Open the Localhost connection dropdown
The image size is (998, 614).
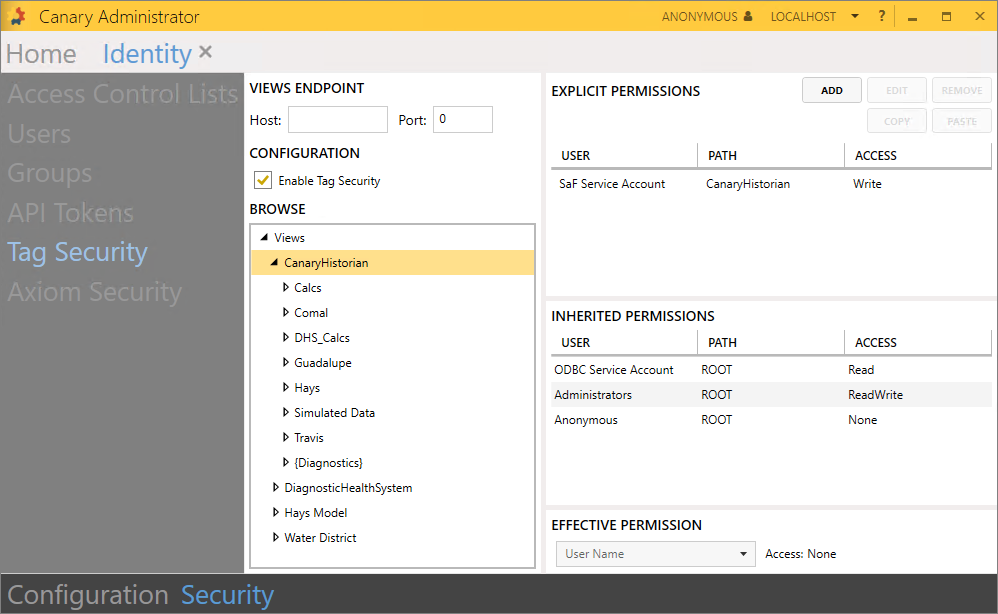click(x=855, y=16)
